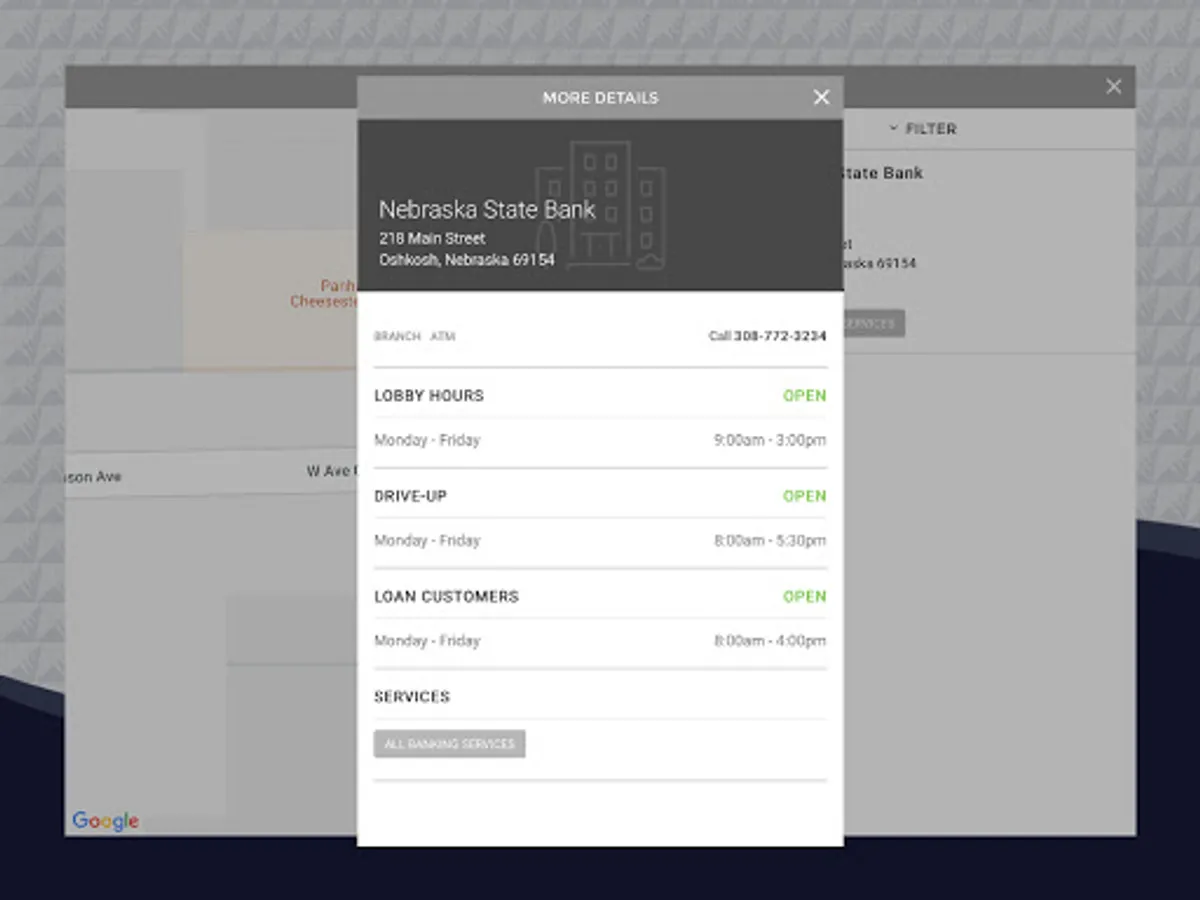1200x900 pixels.
Task: Click the ATM tag
Action: (442, 336)
